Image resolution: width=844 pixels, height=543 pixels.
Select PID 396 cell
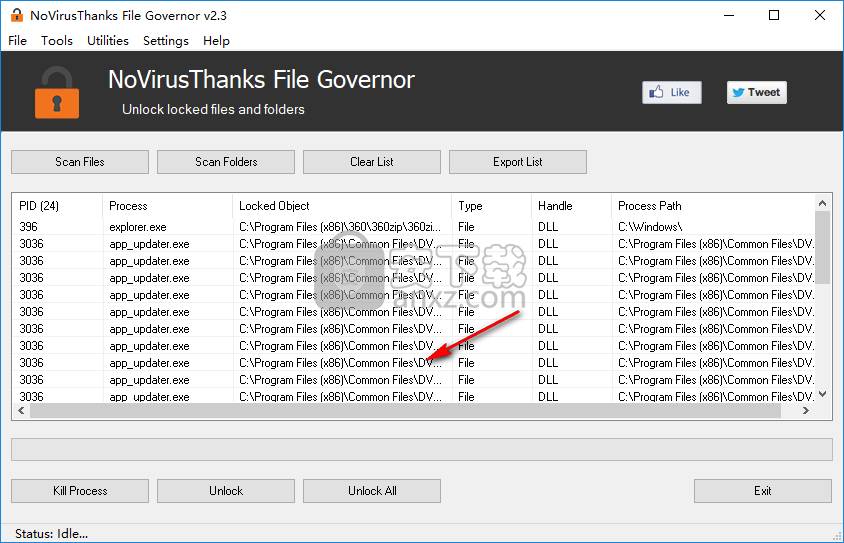coord(29,227)
